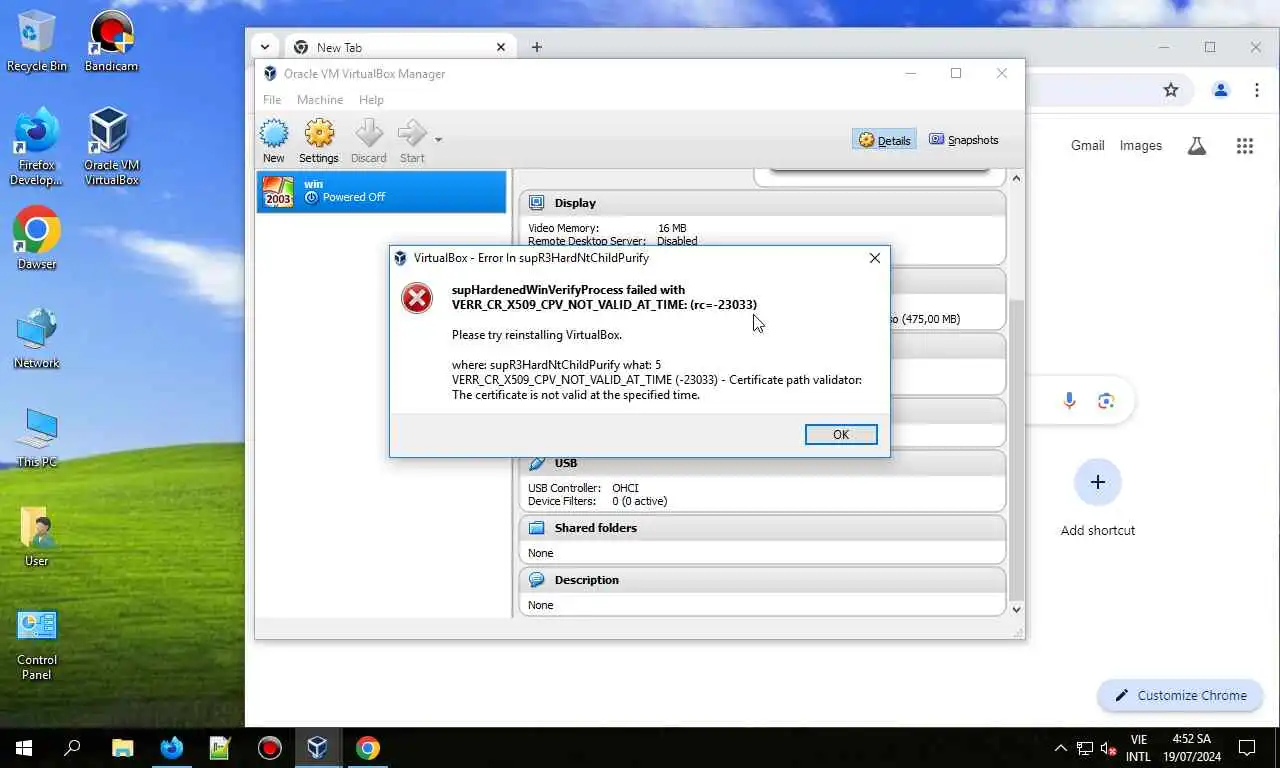
Task: Switch to the Snapshots view button
Action: click(x=964, y=140)
